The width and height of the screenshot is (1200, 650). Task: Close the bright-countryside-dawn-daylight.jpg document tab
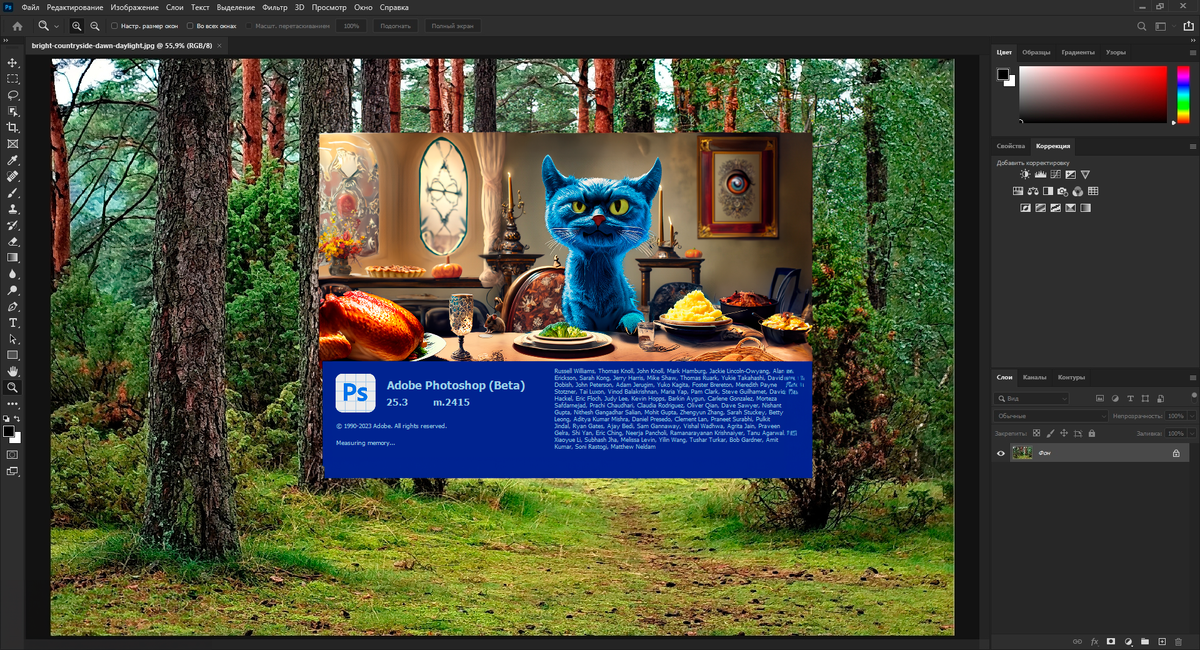[219, 46]
